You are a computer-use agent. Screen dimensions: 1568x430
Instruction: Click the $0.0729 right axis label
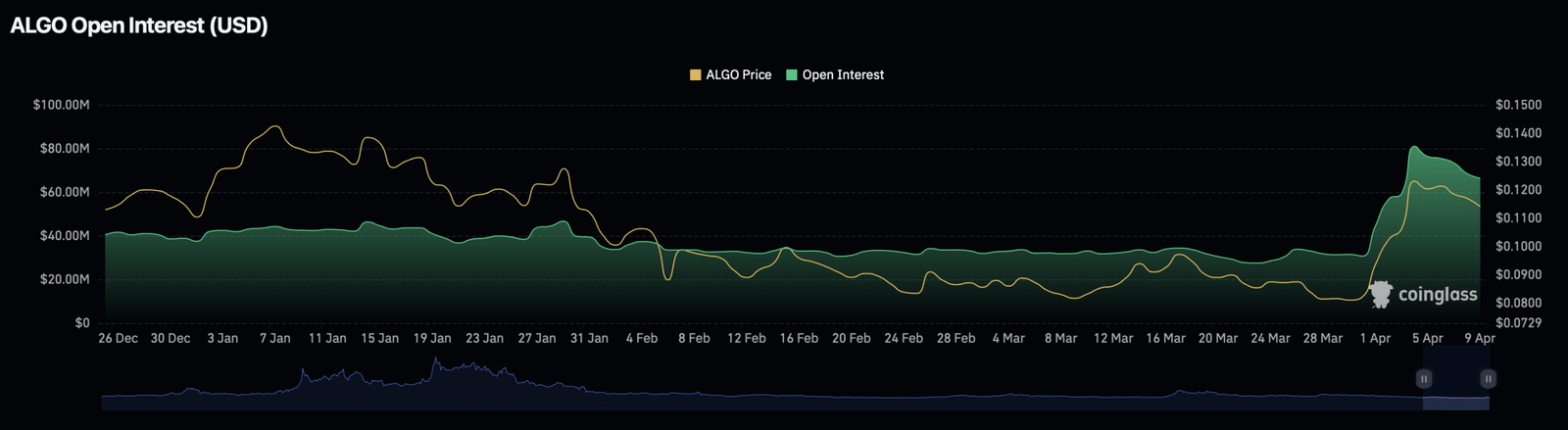pos(1518,323)
